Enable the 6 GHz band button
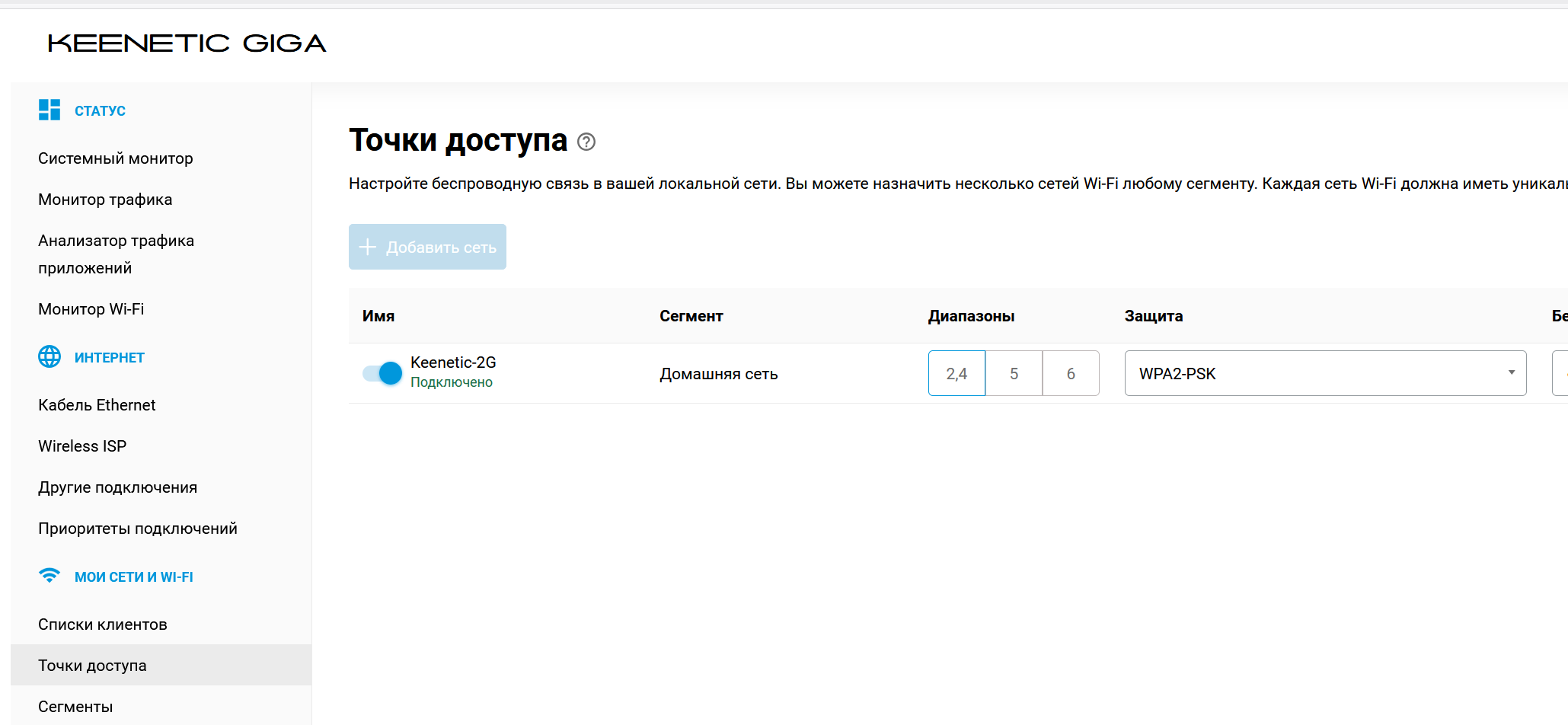This screenshot has width=1568, height=725. [1071, 373]
